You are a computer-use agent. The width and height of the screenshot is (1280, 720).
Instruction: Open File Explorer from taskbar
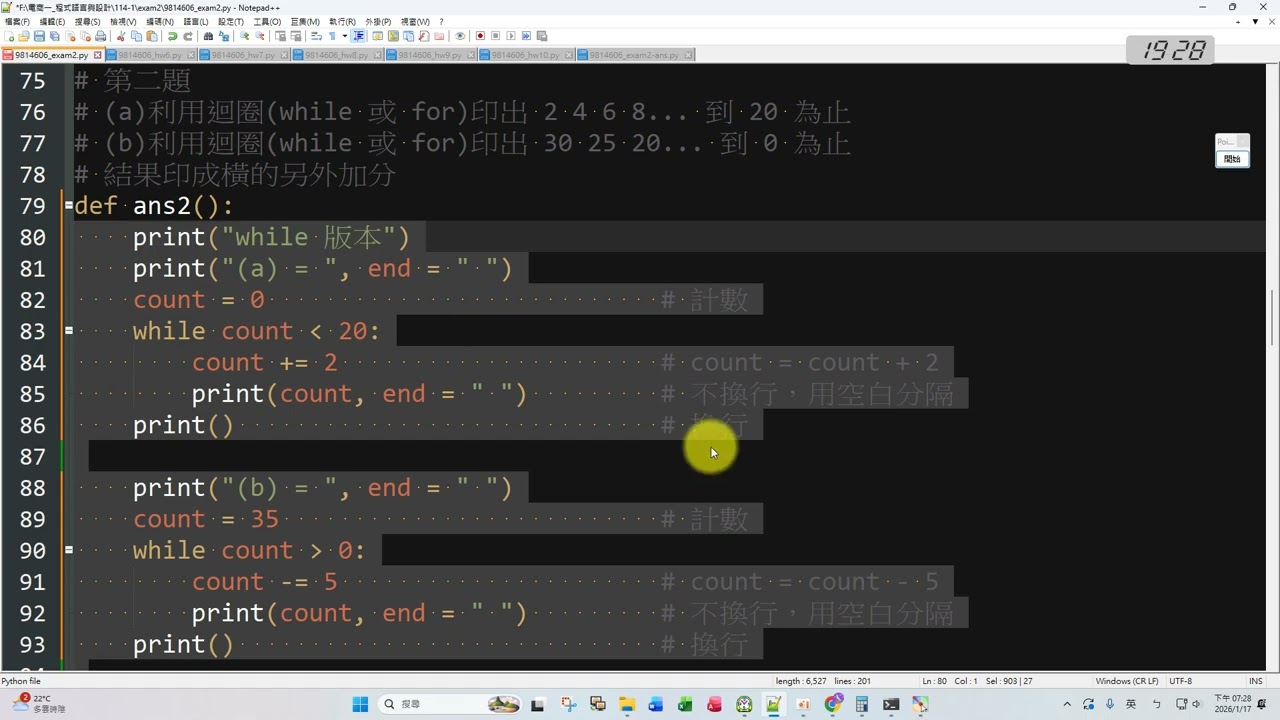626,704
